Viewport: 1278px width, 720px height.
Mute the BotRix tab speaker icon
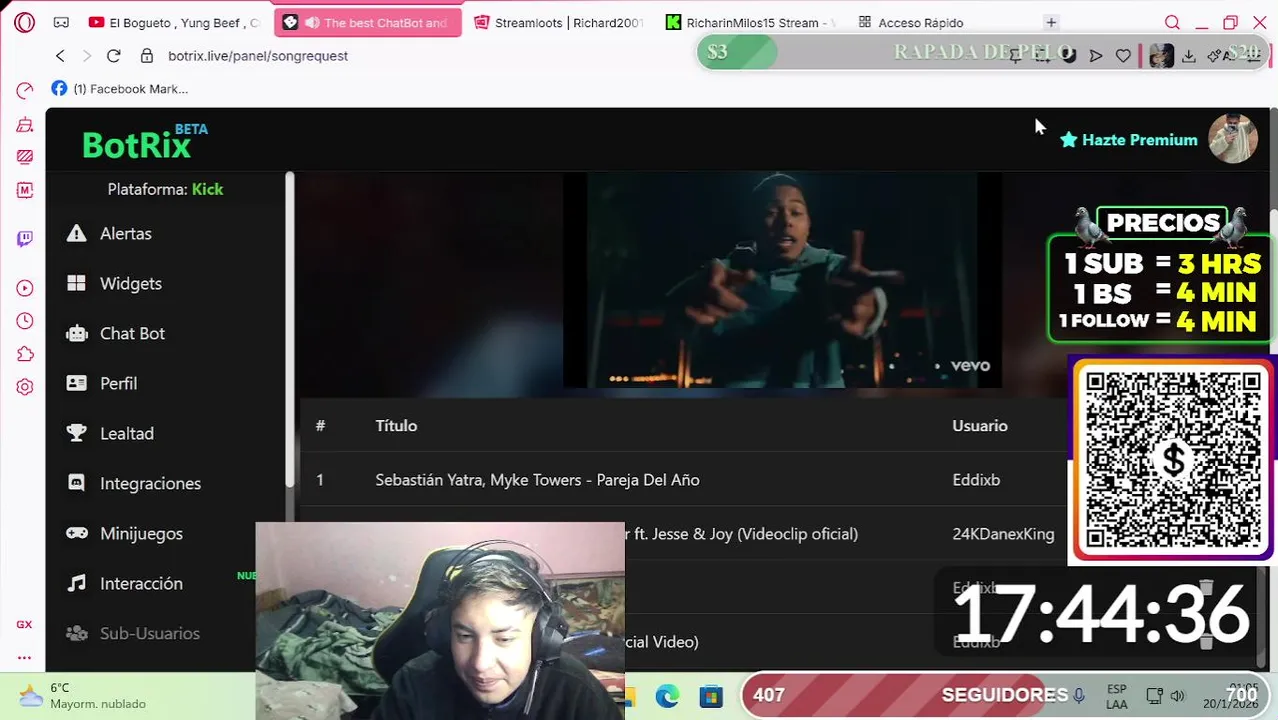coord(312,22)
